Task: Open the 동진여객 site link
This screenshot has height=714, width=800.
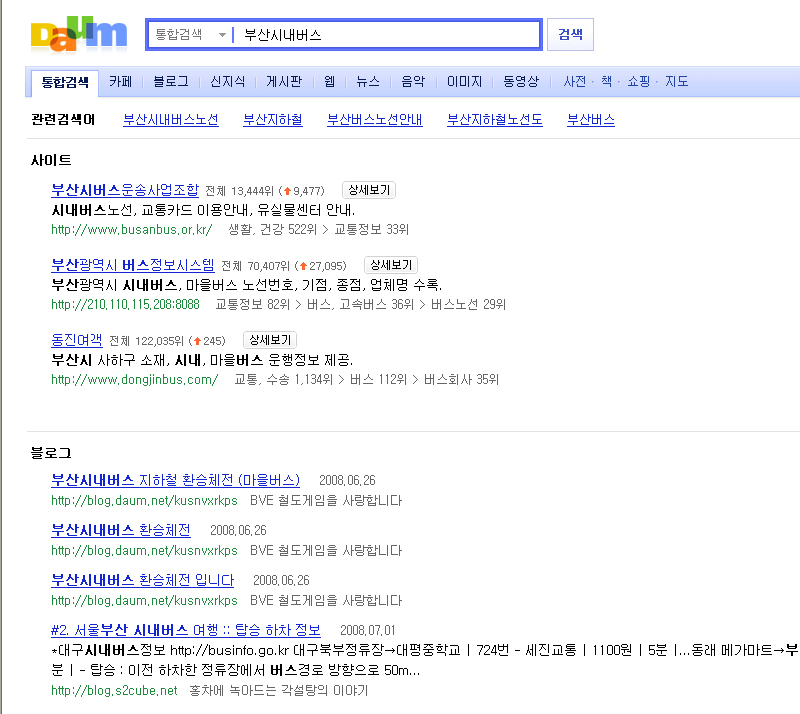Action: [77, 340]
